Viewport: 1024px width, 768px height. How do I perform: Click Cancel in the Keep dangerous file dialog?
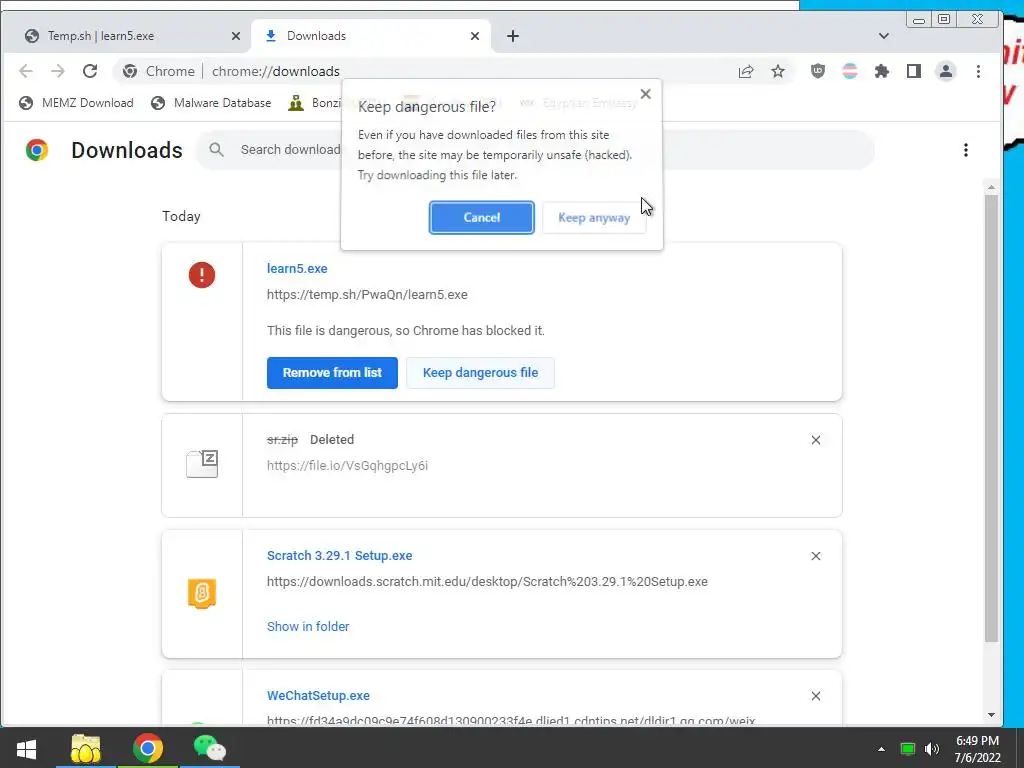tap(481, 217)
